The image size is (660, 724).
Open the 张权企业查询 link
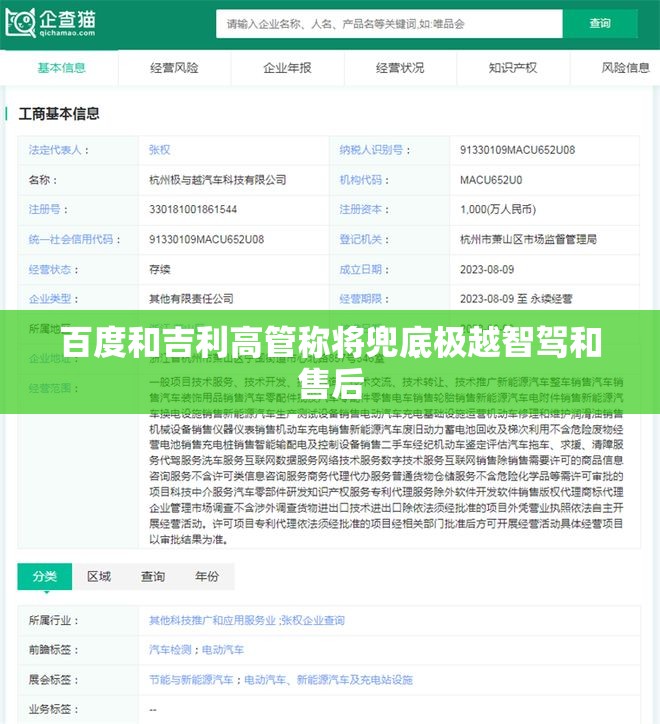pyautogui.click(x=312, y=620)
